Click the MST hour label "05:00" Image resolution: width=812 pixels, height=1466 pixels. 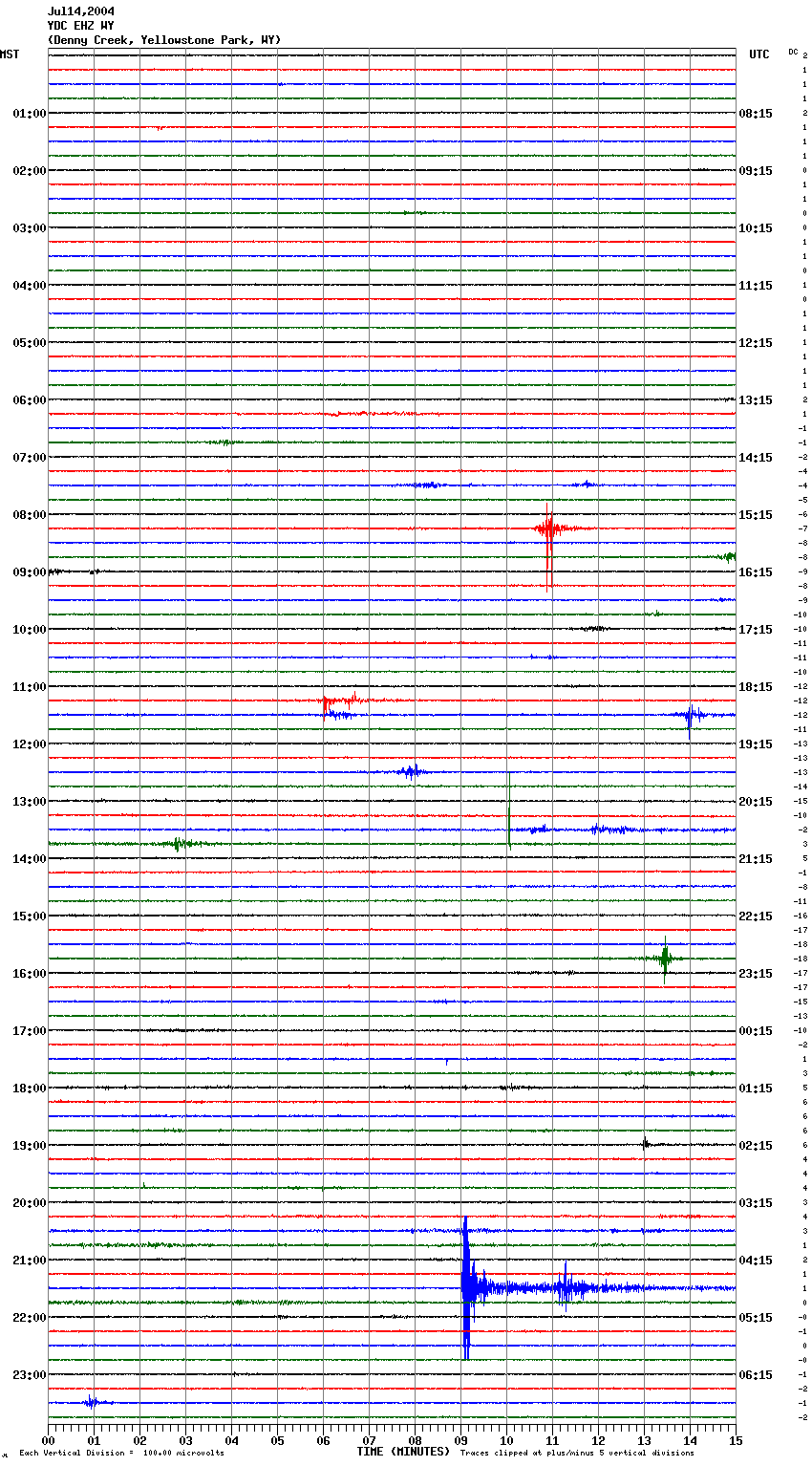[30, 343]
